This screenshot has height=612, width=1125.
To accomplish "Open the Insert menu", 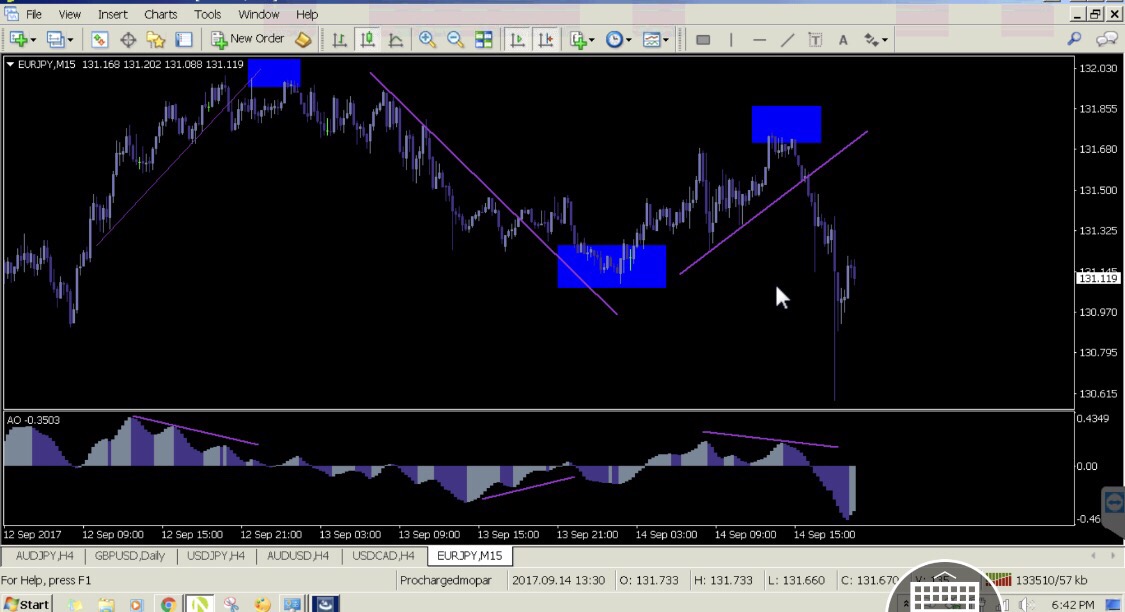I will pos(113,14).
